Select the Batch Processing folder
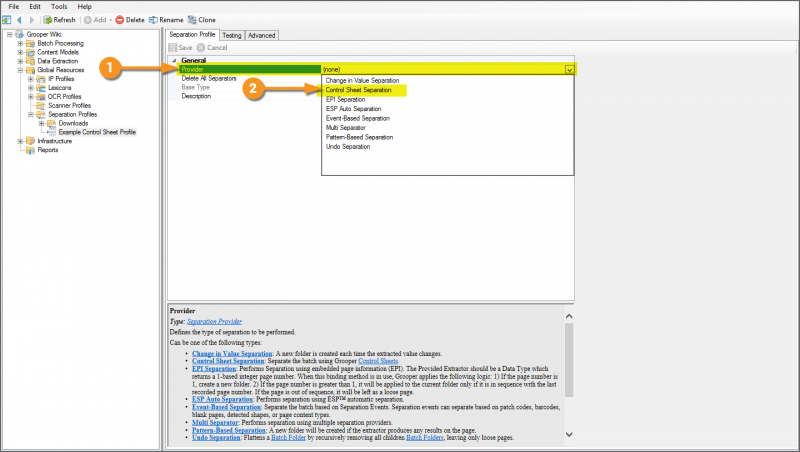Screen dimensions: 800x452 pyautogui.click(x=60, y=43)
